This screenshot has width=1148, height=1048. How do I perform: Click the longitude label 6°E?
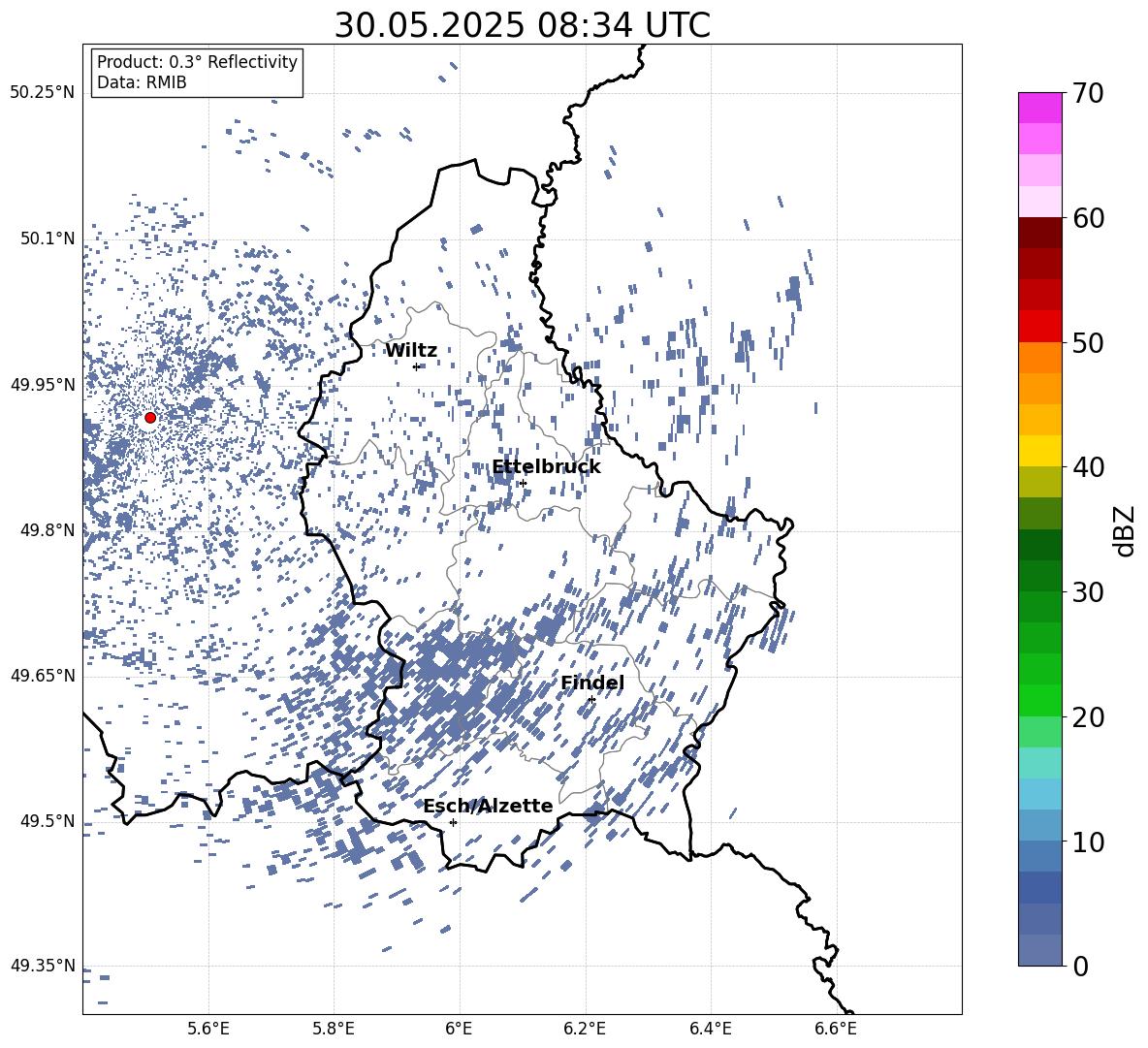[459, 1029]
